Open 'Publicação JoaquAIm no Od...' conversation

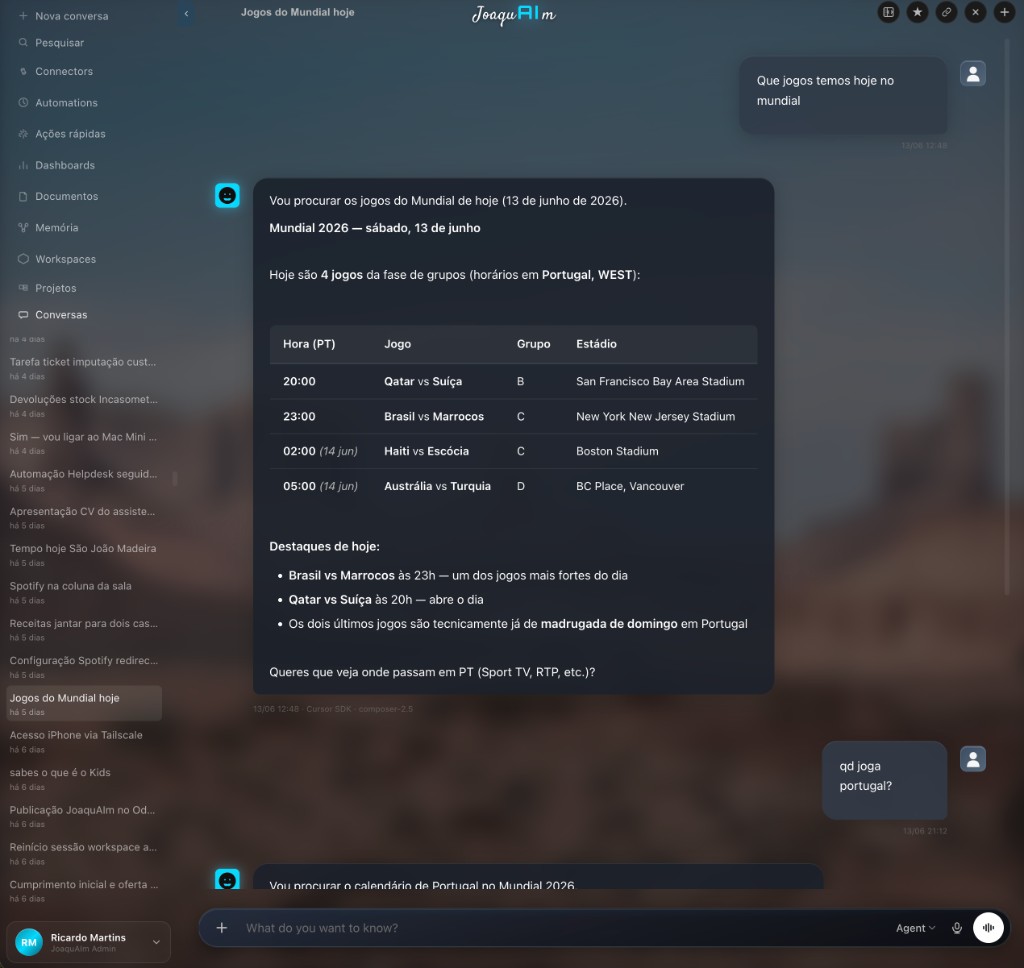coord(84,815)
